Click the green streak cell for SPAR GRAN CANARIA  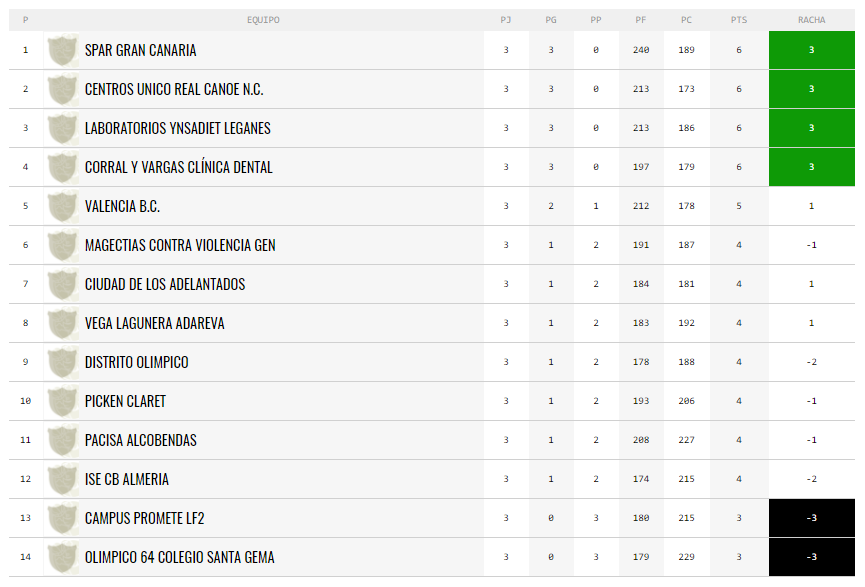click(811, 50)
